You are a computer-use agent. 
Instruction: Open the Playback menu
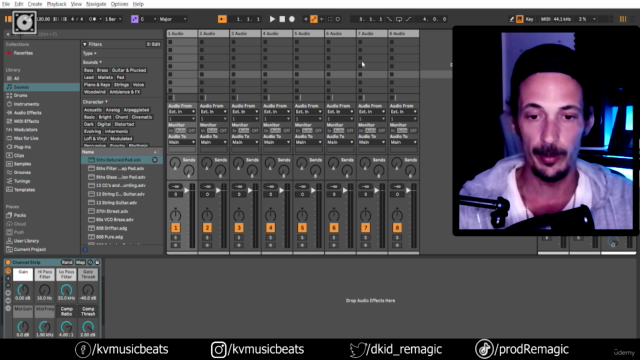point(56,4)
